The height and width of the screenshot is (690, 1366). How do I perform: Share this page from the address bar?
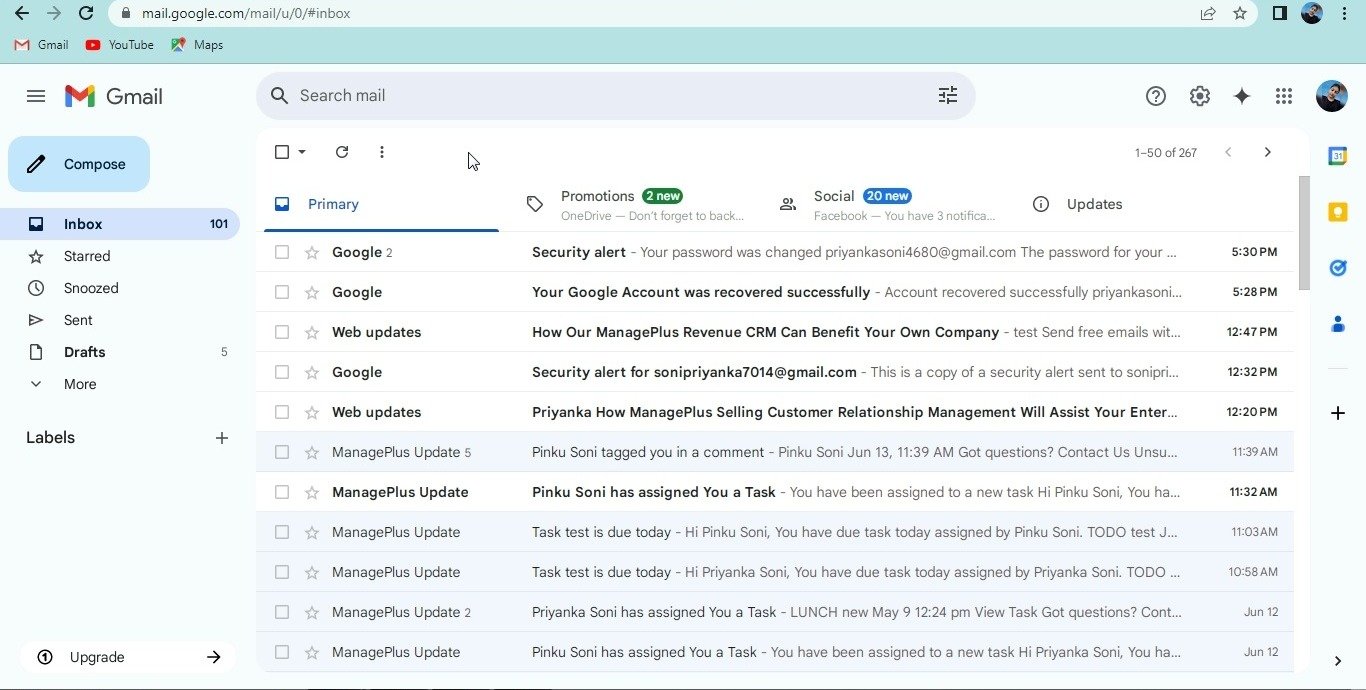coord(1208,13)
